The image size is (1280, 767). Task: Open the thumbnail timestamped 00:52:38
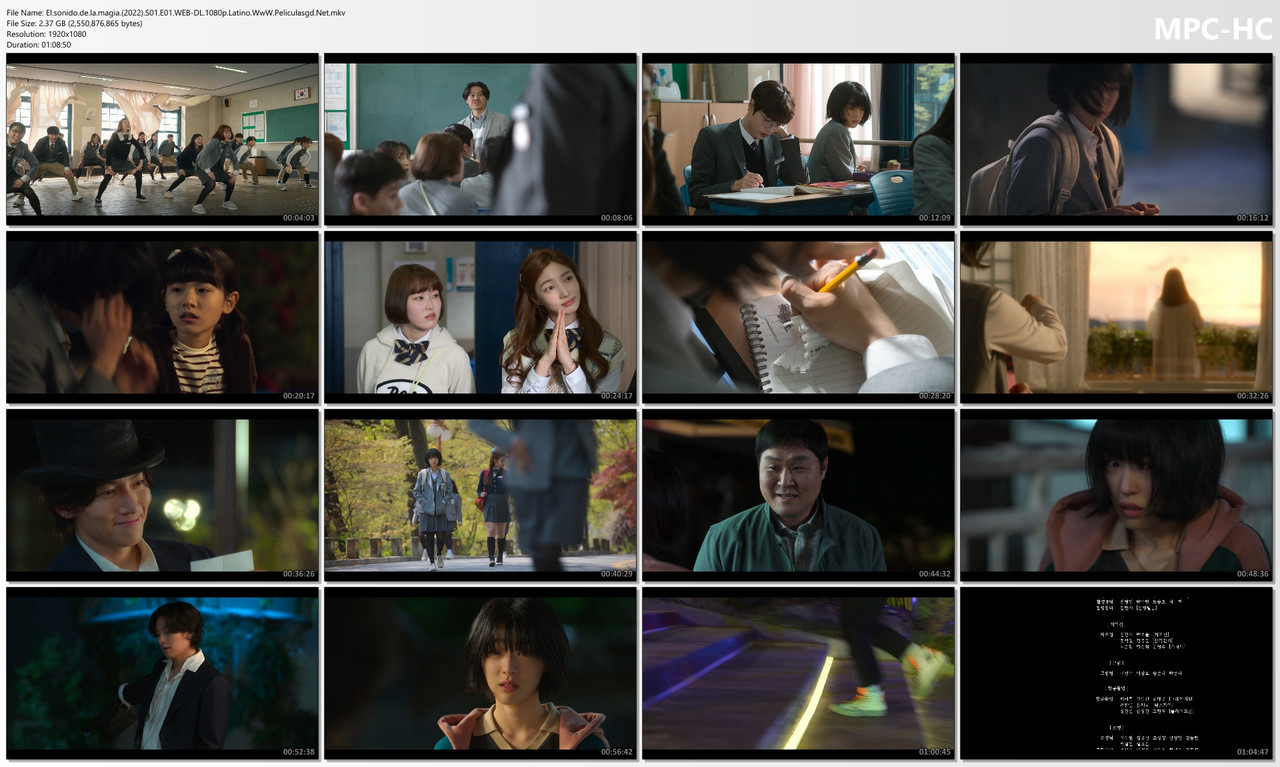(162, 673)
